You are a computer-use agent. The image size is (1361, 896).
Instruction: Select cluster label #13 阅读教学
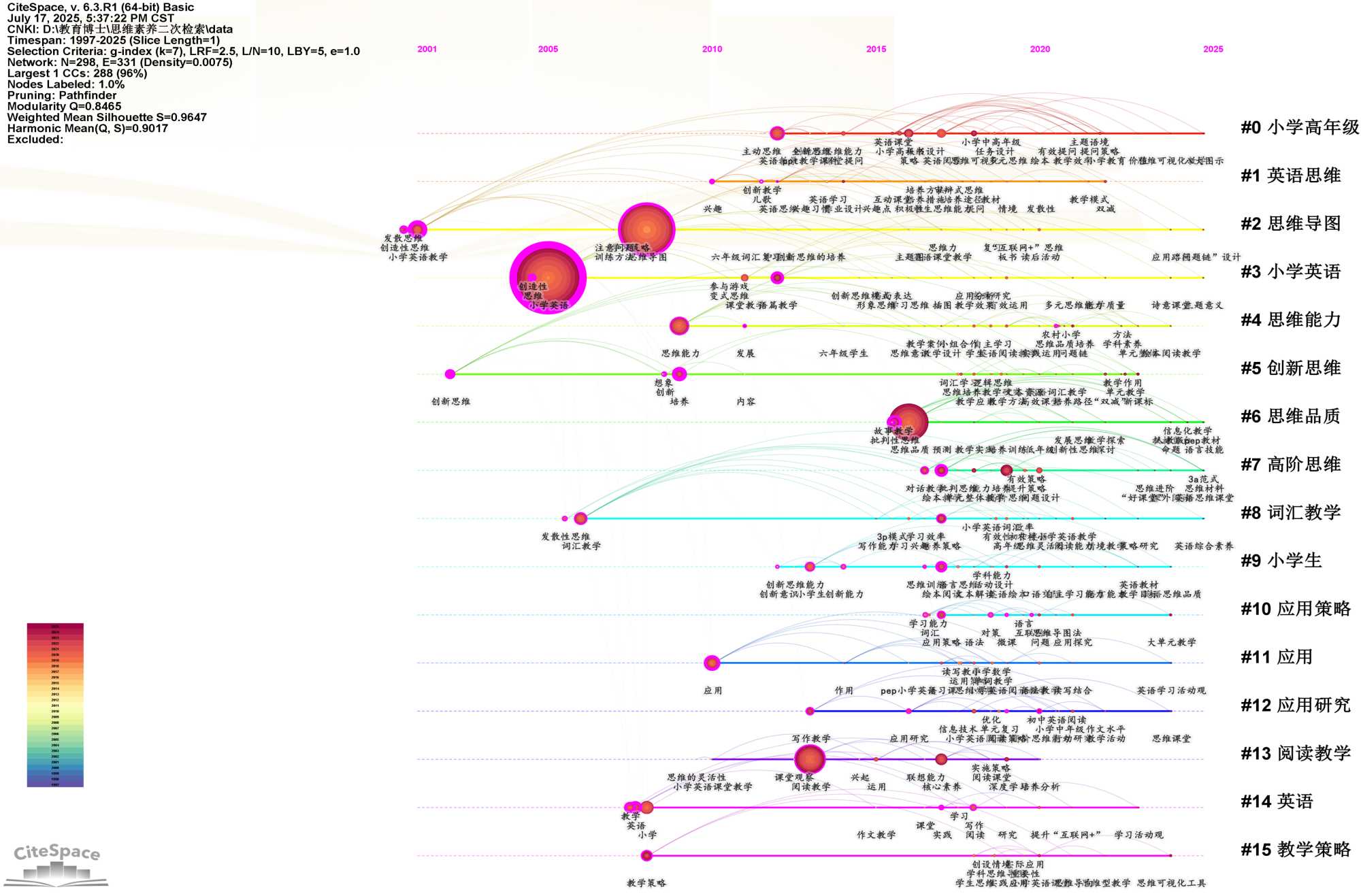pyautogui.click(x=1295, y=753)
